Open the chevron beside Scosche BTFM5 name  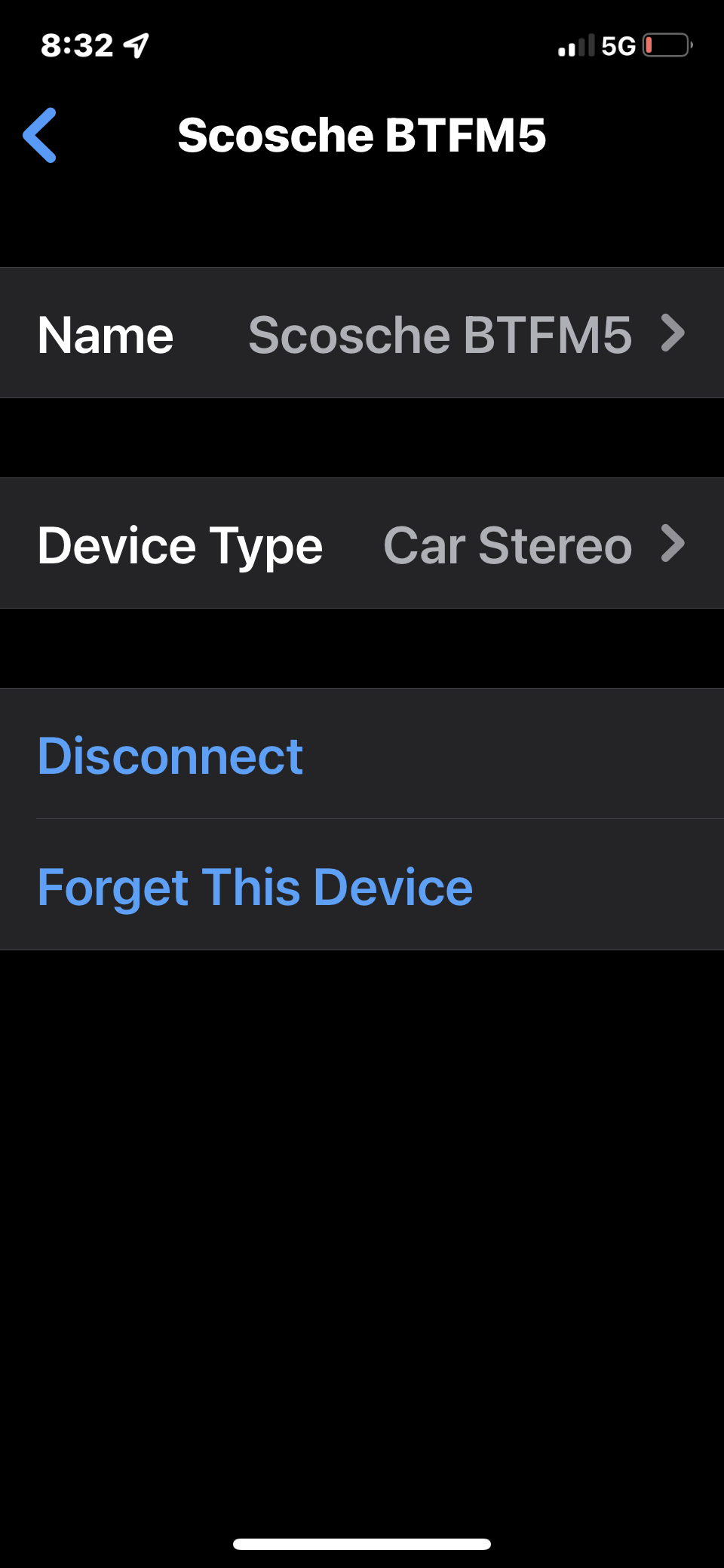pos(673,333)
